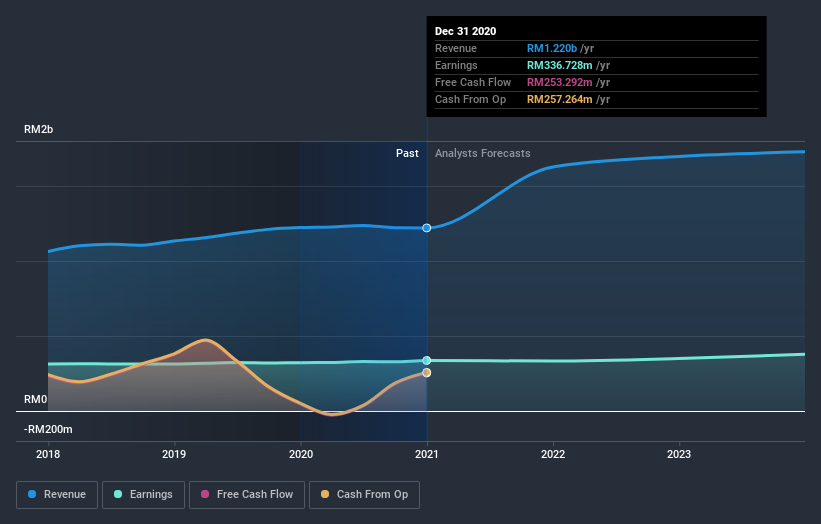
Task: Click the RM253.292m free cash flow value
Action: point(560,82)
